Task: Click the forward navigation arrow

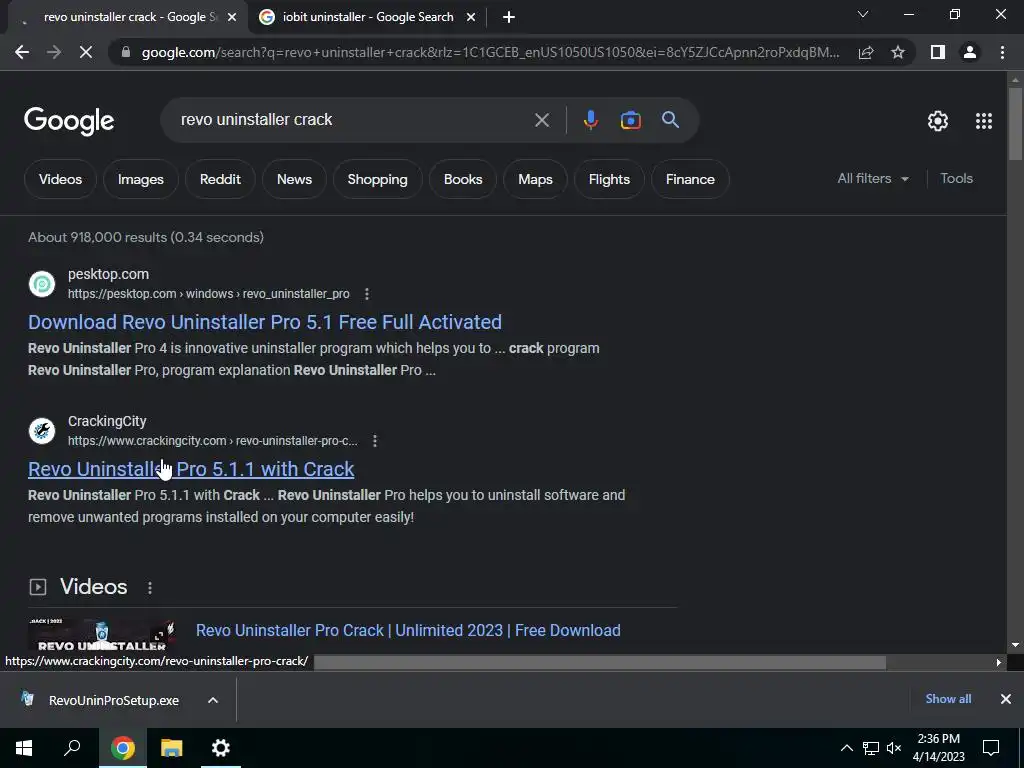Action: (x=54, y=52)
